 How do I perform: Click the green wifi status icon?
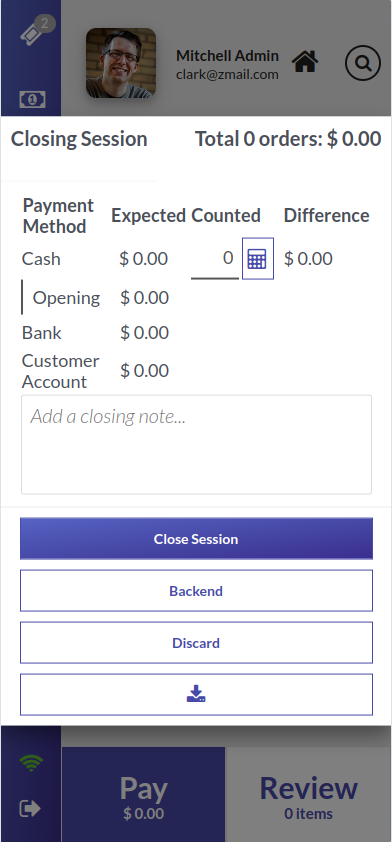coord(31,763)
